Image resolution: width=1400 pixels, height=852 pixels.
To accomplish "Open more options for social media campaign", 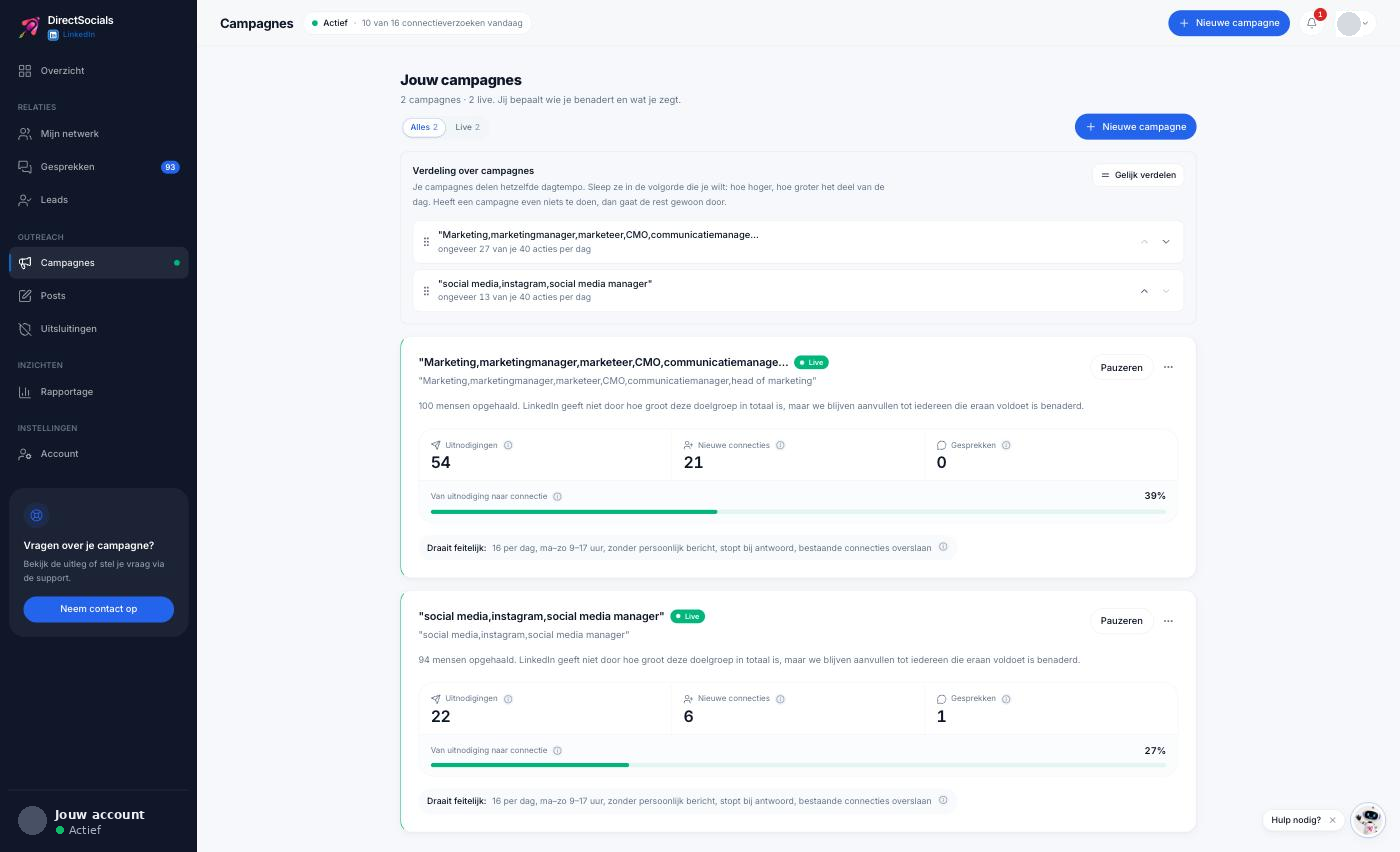I will (x=1168, y=621).
